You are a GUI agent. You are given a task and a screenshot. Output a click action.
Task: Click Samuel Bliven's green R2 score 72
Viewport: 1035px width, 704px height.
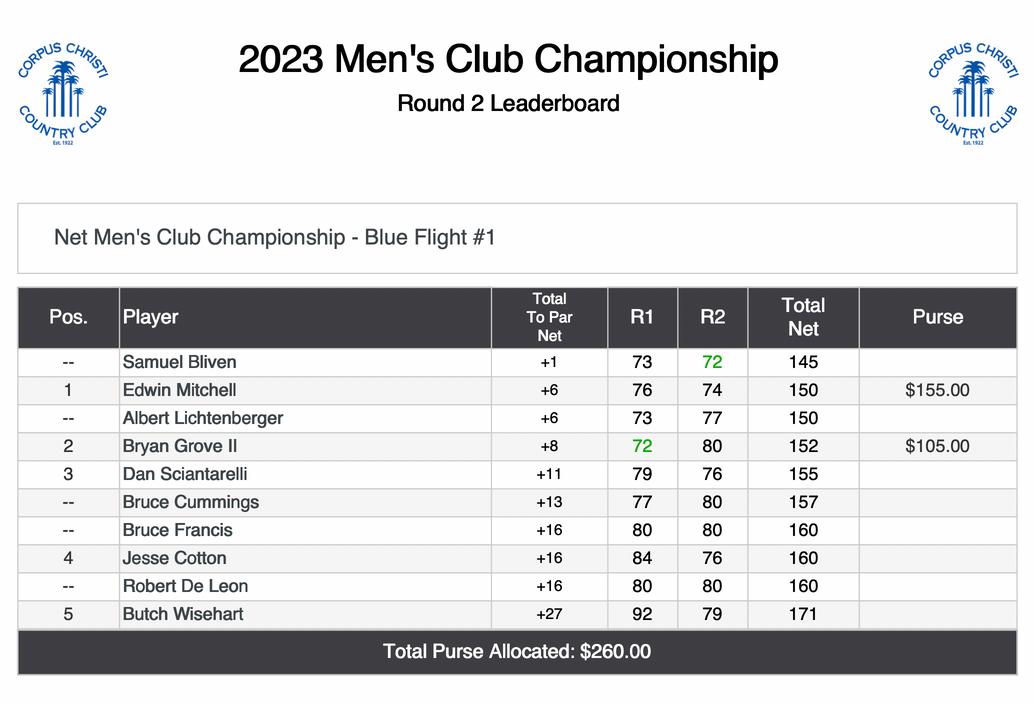(x=712, y=362)
